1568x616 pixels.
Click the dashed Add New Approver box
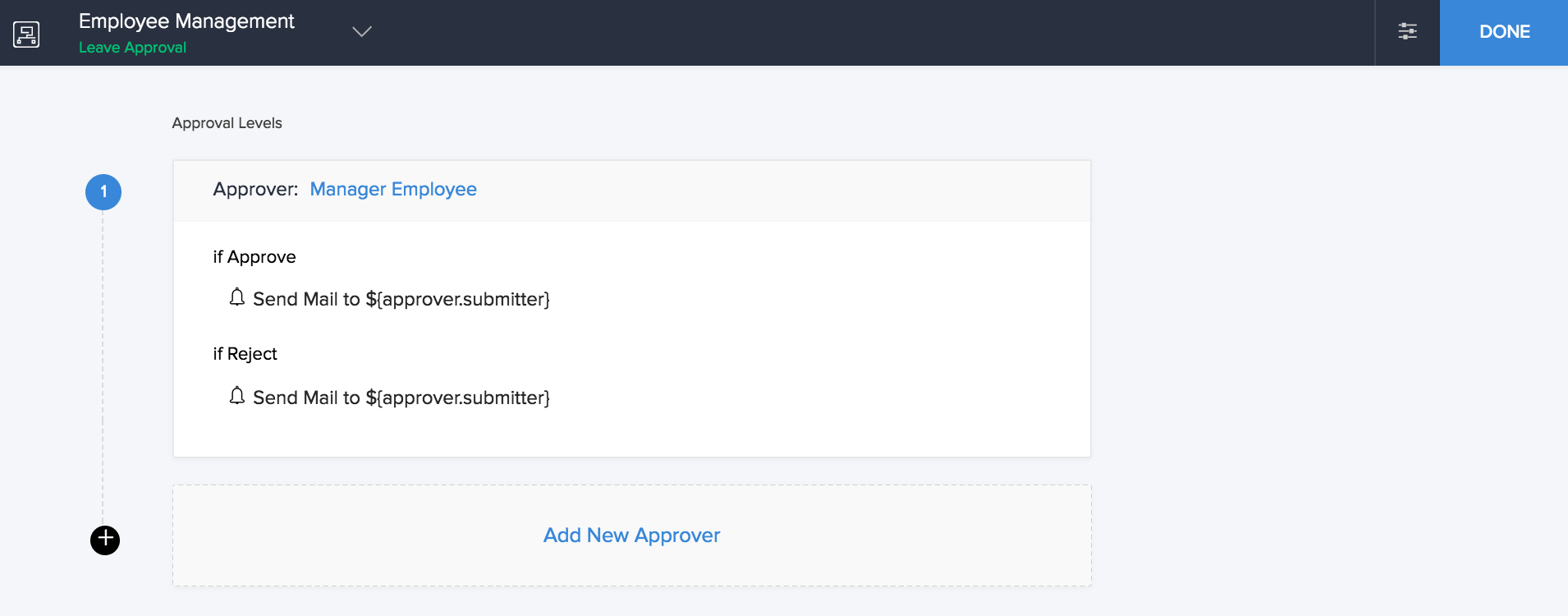click(x=631, y=536)
